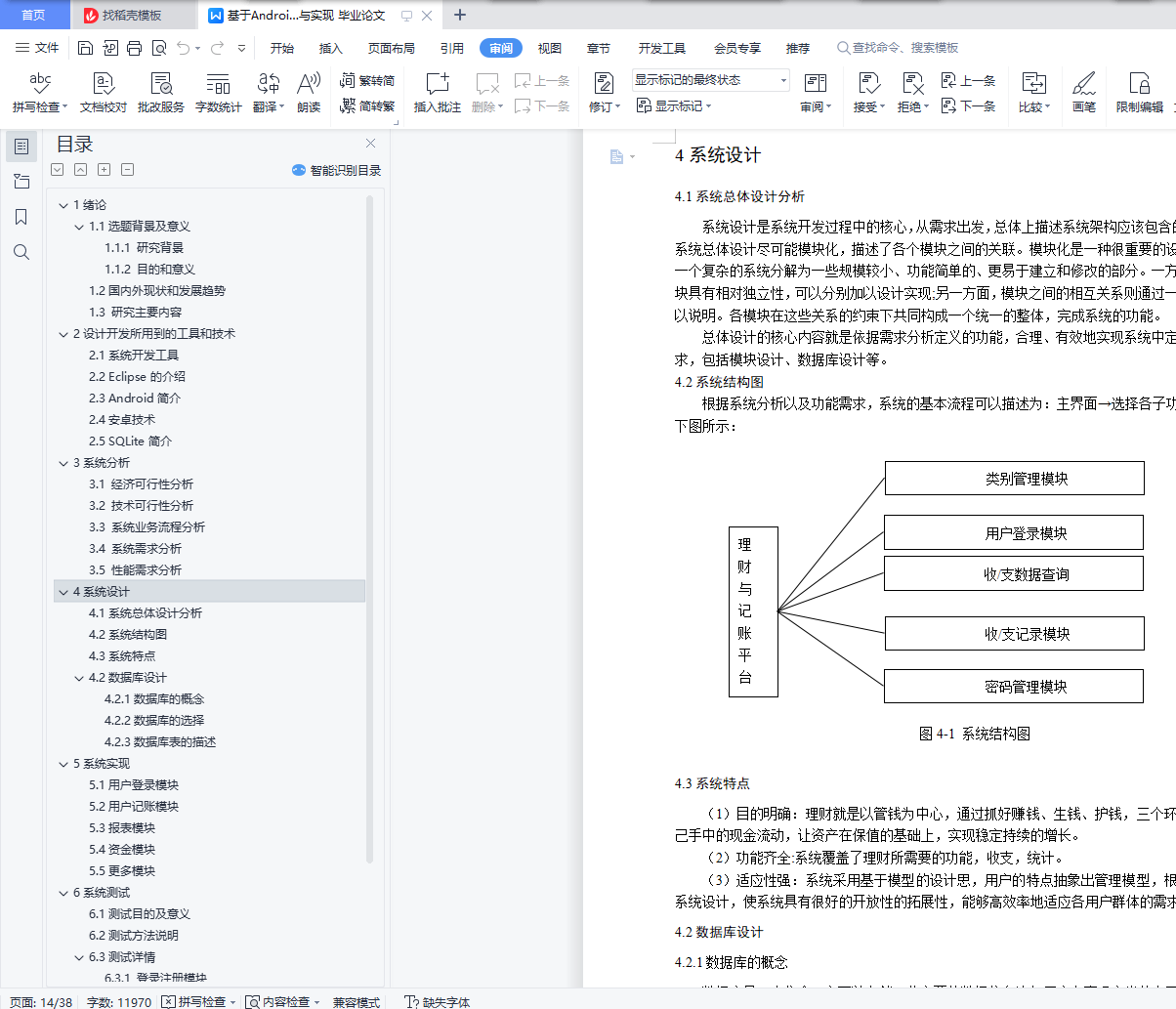The width and height of the screenshot is (1176, 1009).
Task: Switch to the 首页 home tab
Action: (x=34, y=16)
